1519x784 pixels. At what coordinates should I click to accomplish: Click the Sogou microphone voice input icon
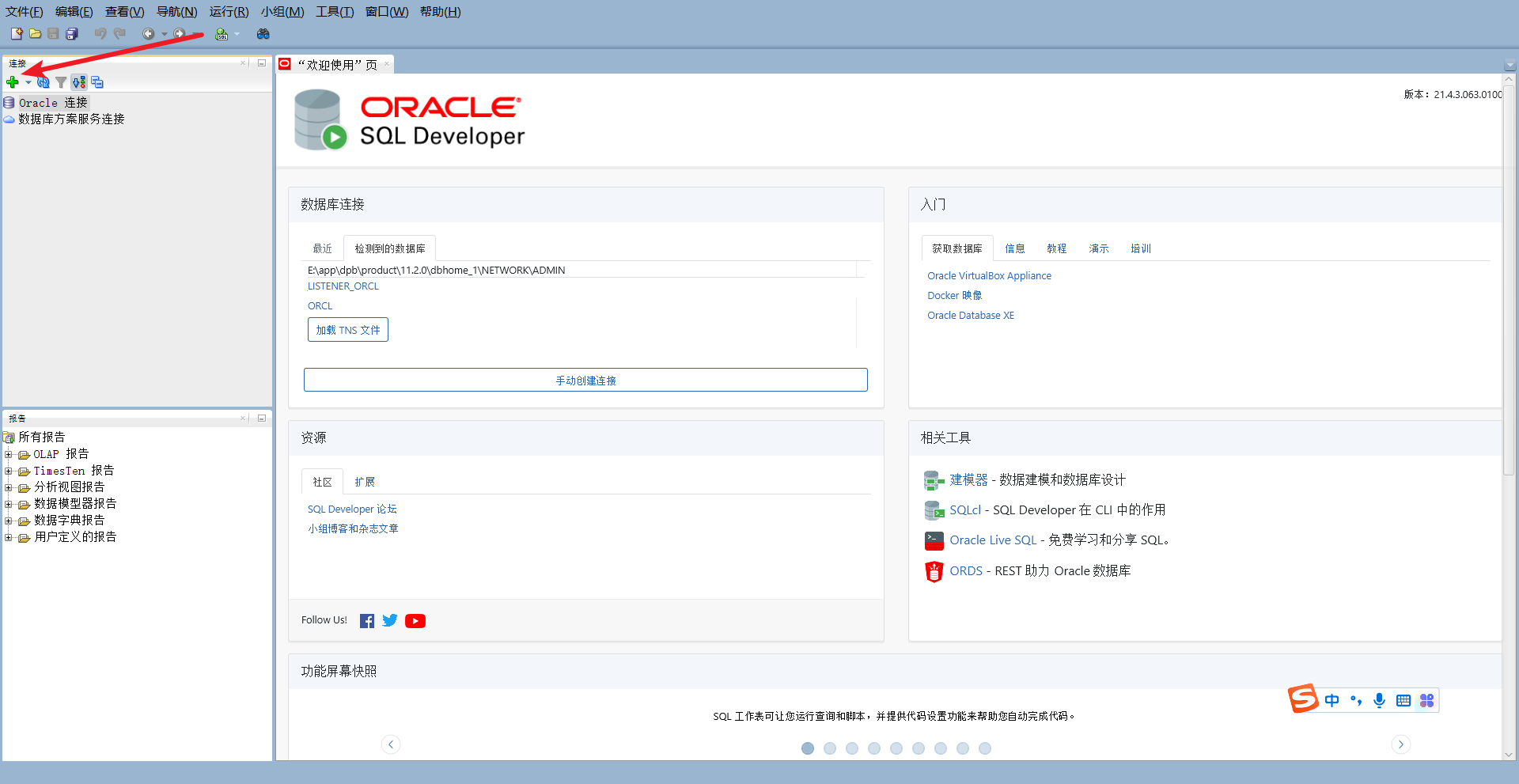[x=1380, y=700]
